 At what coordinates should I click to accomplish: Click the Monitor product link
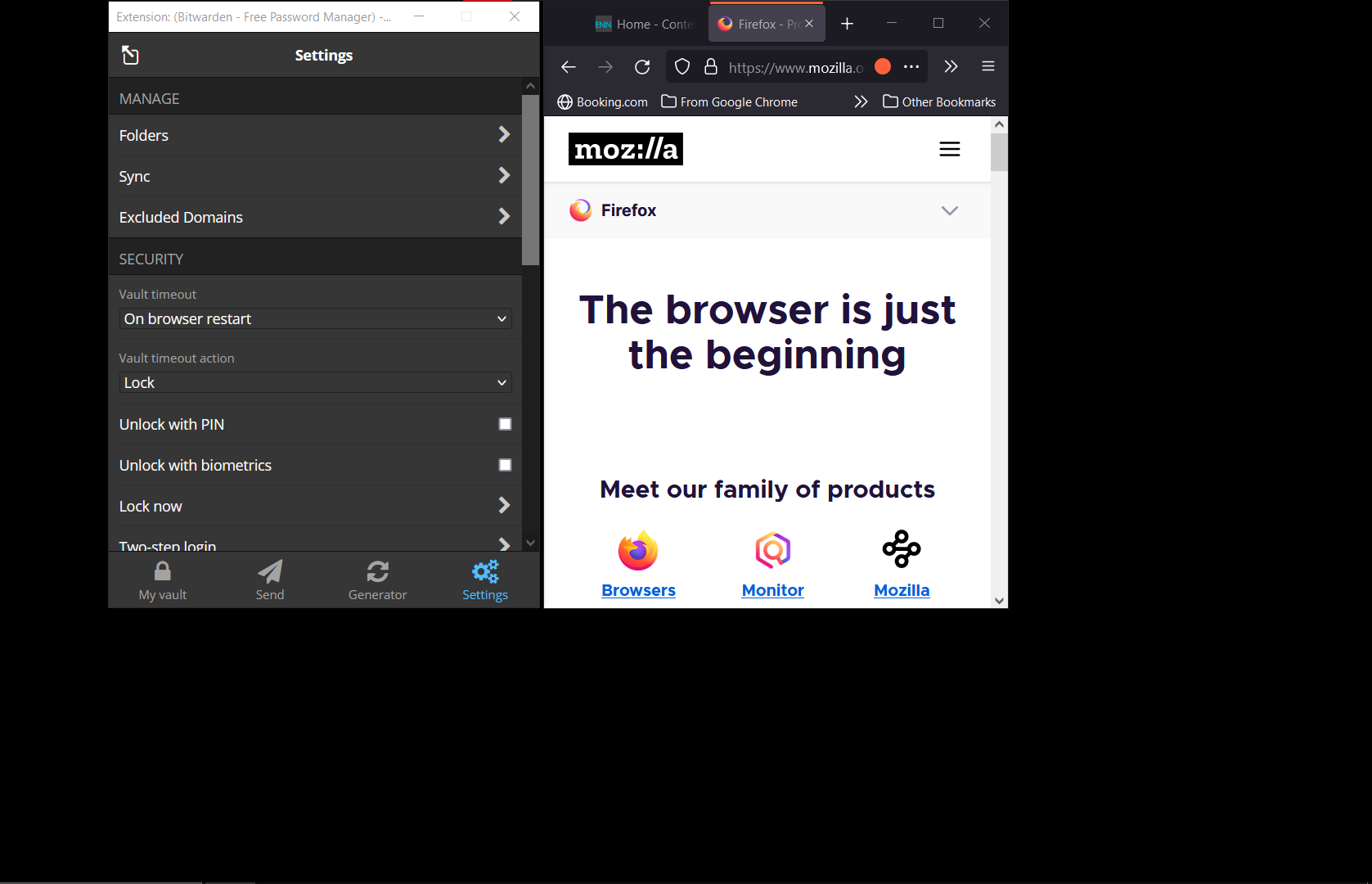coord(772,590)
